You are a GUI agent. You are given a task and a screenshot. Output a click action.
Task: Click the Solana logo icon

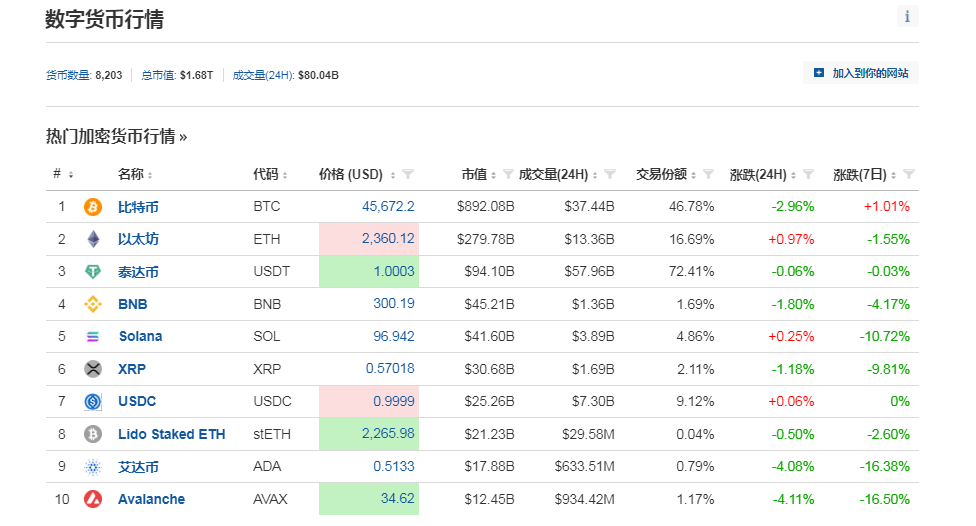(x=93, y=337)
